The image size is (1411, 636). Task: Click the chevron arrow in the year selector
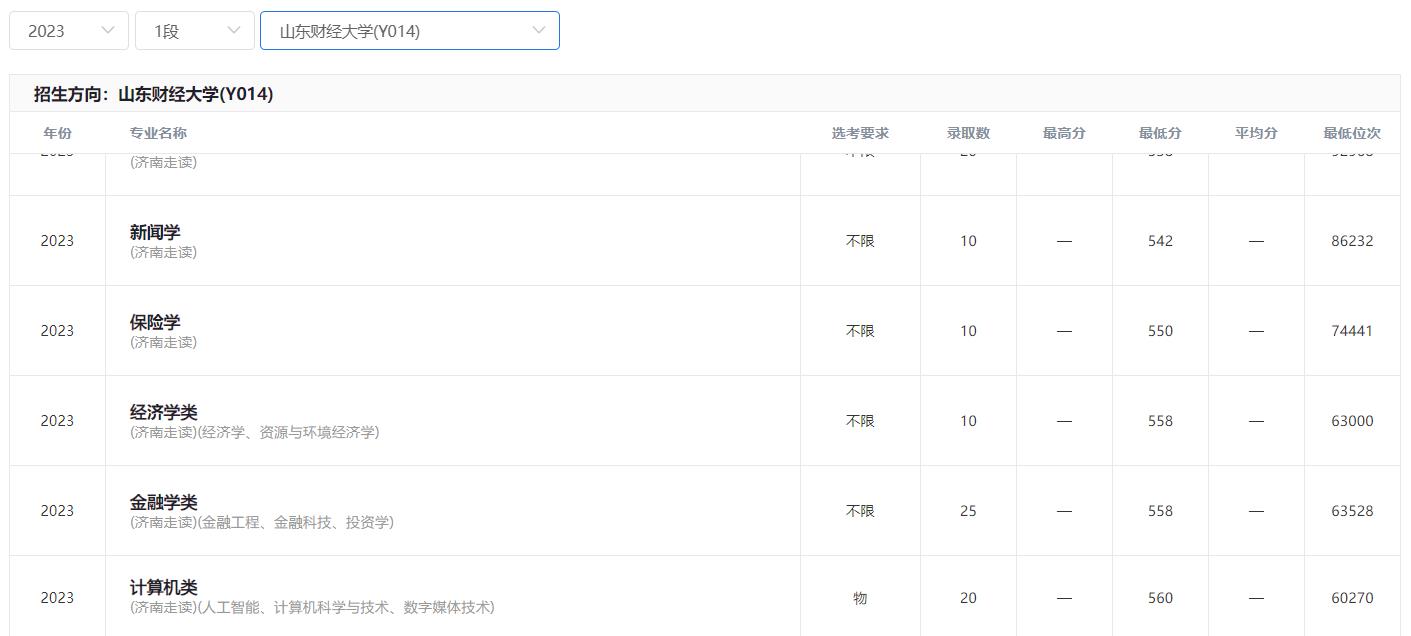[x=109, y=30]
